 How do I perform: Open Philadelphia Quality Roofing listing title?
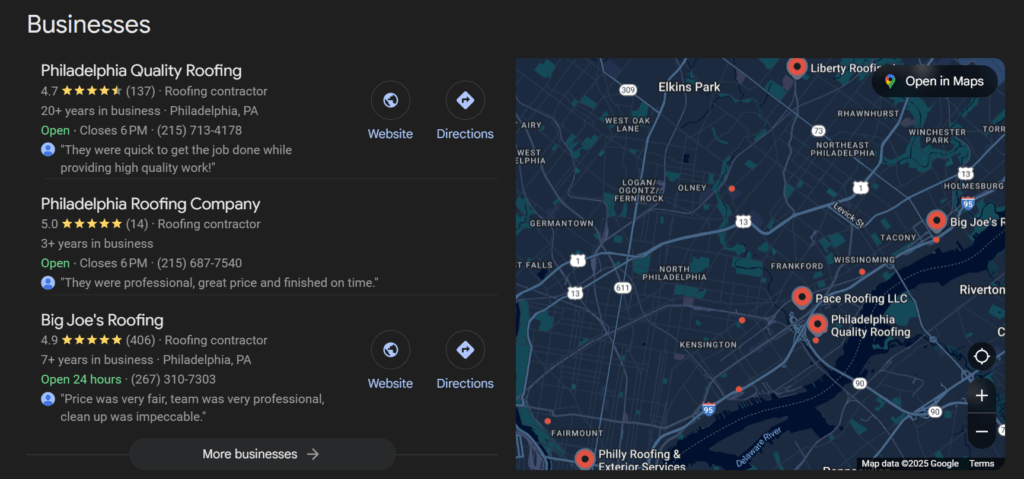pos(141,71)
